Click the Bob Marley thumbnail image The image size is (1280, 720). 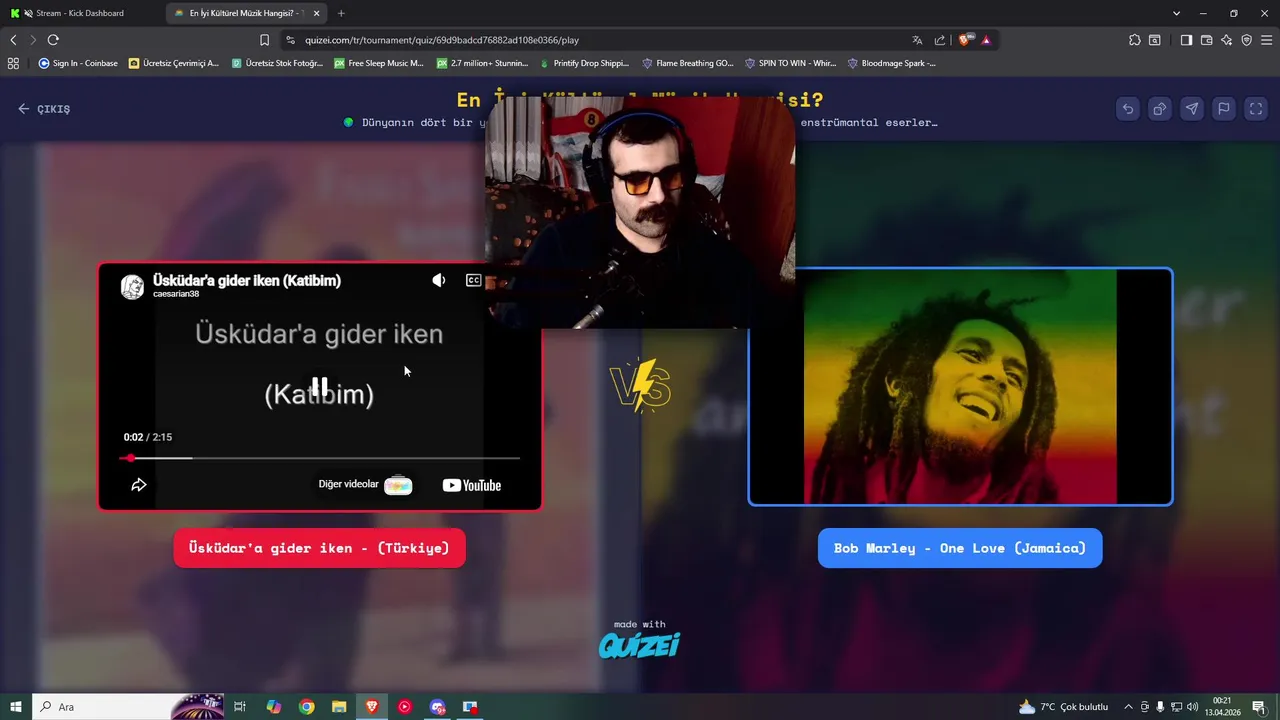(960, 387)
